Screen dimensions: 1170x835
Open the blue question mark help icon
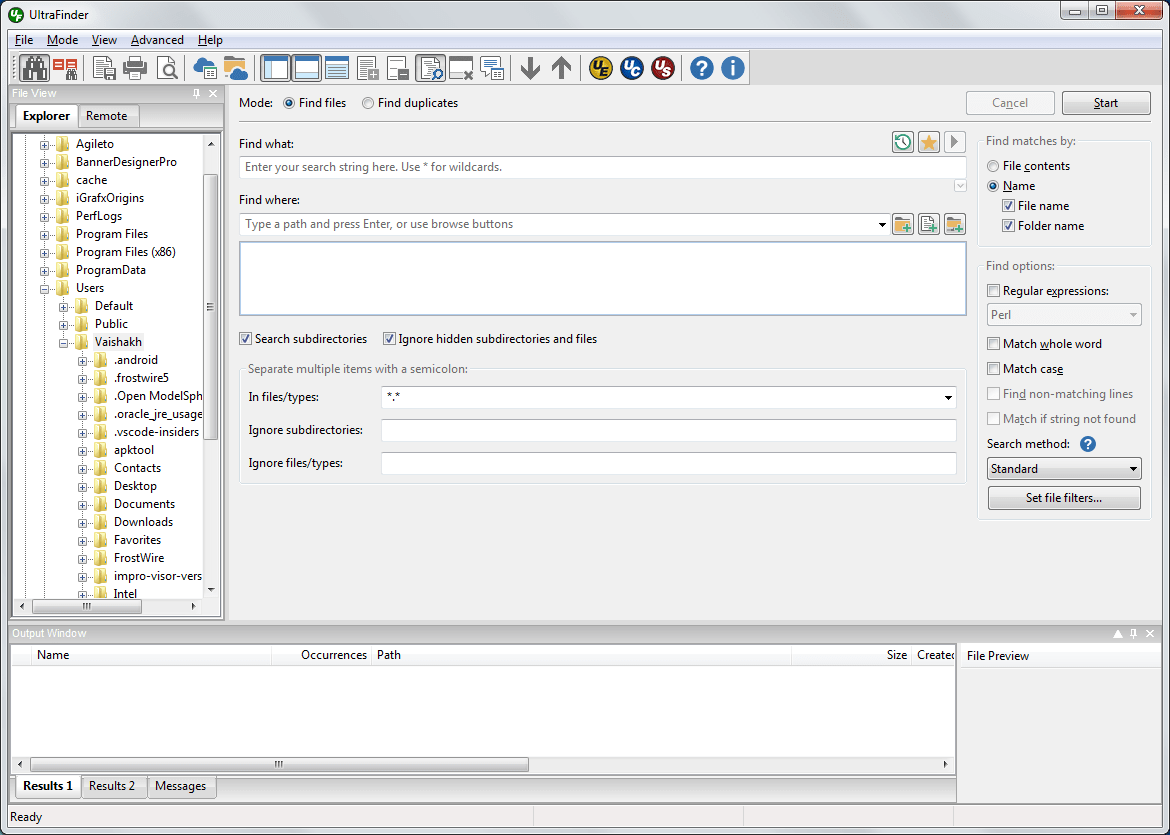701,68
